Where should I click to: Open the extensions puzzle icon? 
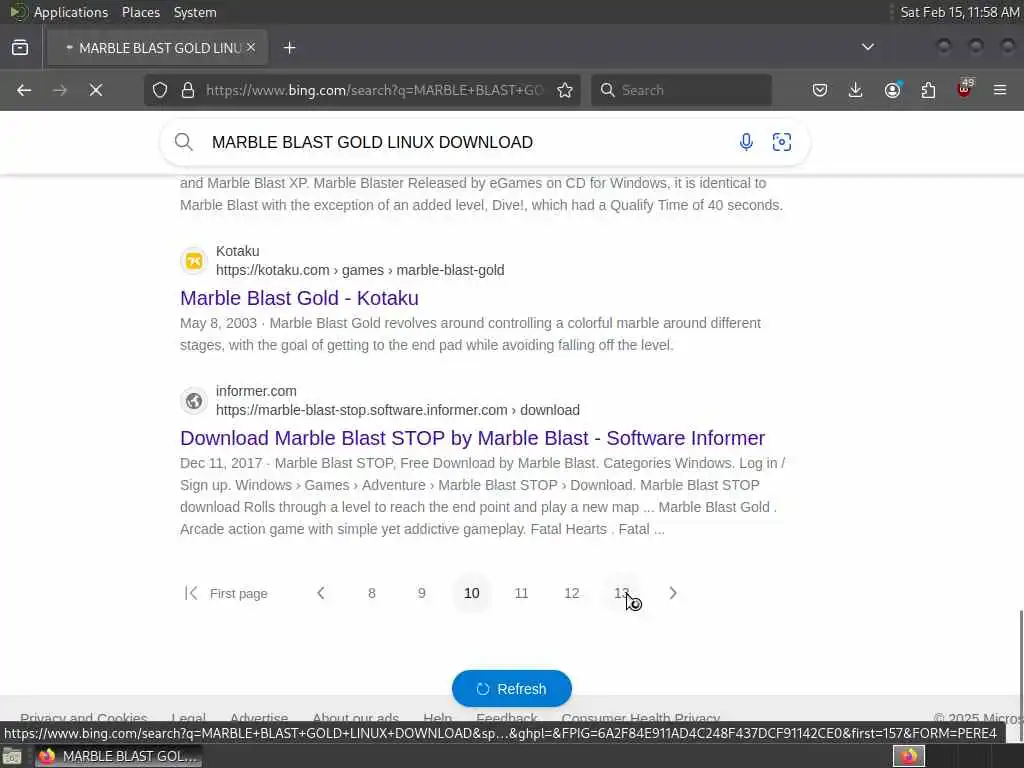pos(928,90)
